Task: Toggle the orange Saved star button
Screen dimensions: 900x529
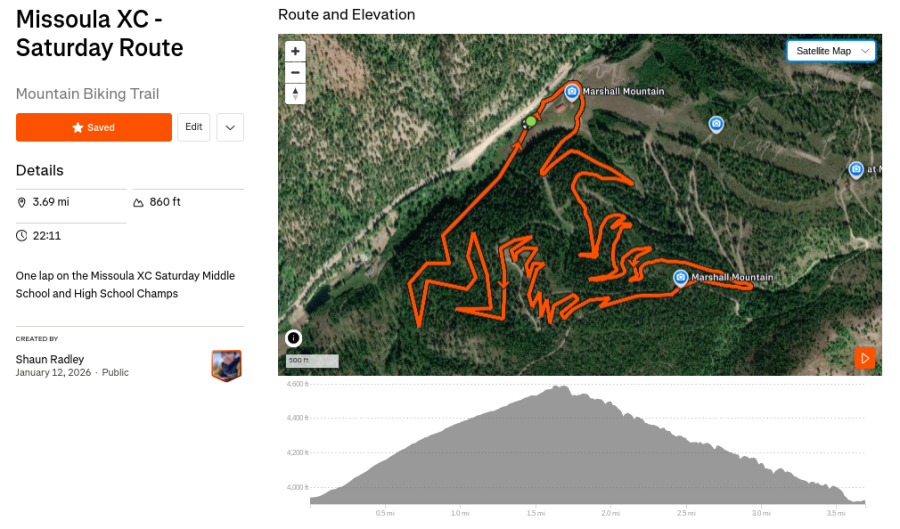Action: pos(94,128)
